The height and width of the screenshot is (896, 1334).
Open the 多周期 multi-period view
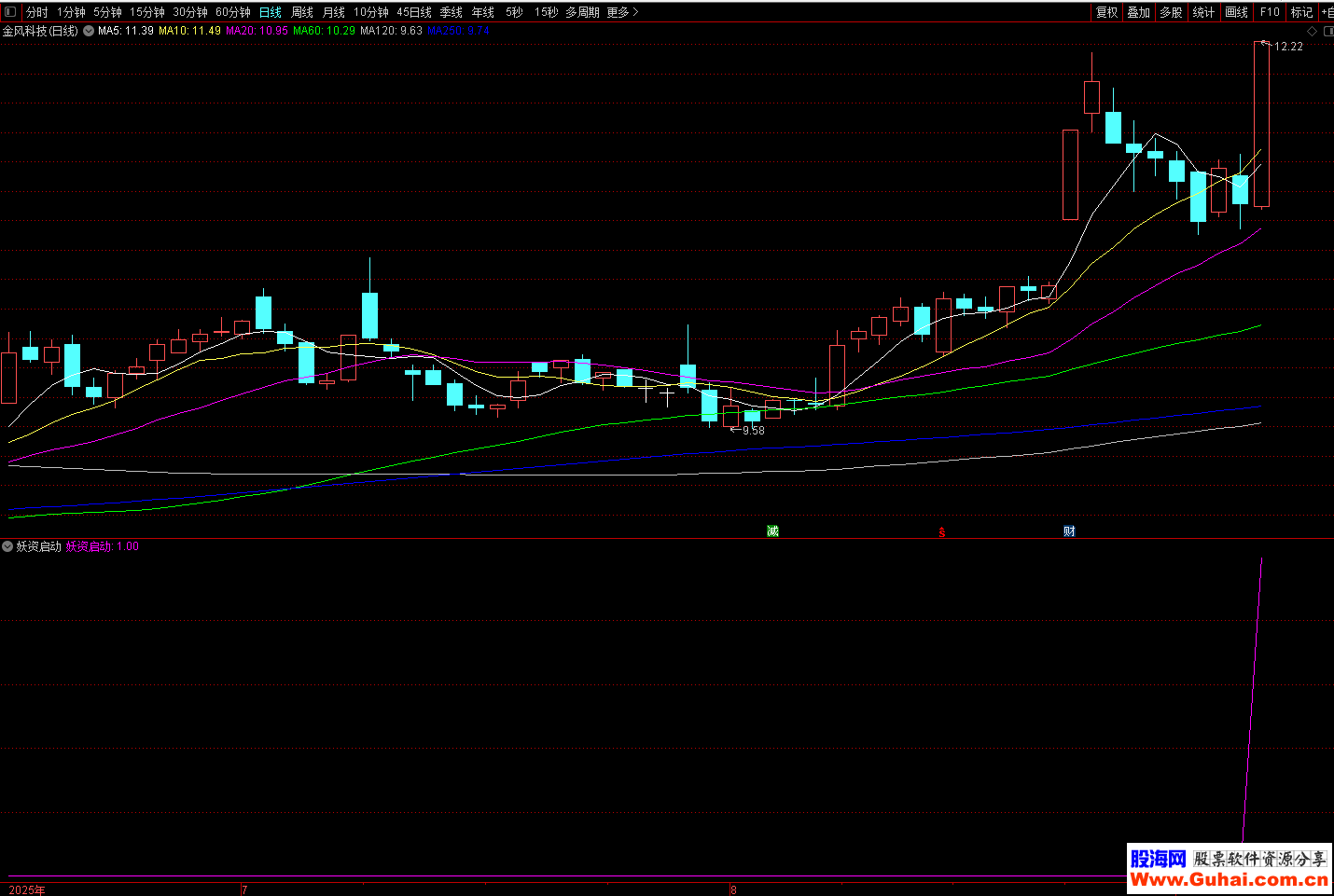click(583, 12)
